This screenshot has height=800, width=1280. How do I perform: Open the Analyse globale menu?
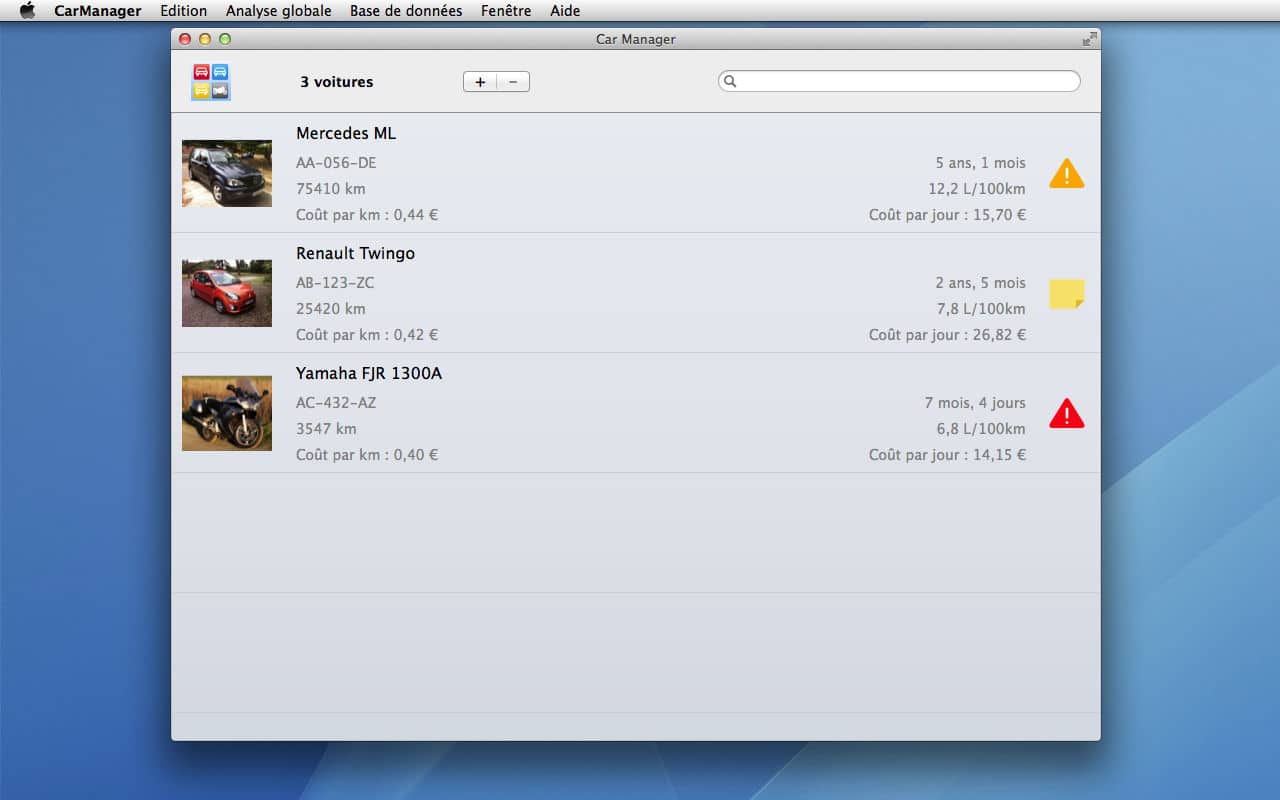point(279,11)
